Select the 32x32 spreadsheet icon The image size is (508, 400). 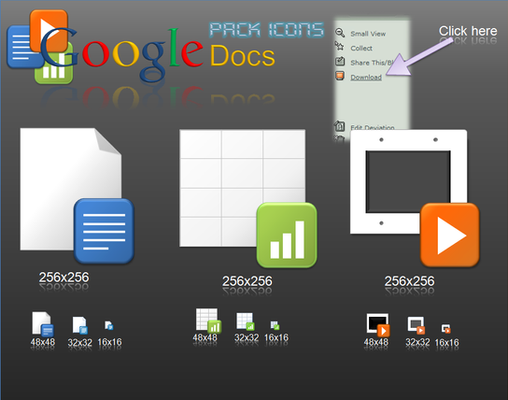click(x=246, y=322)
